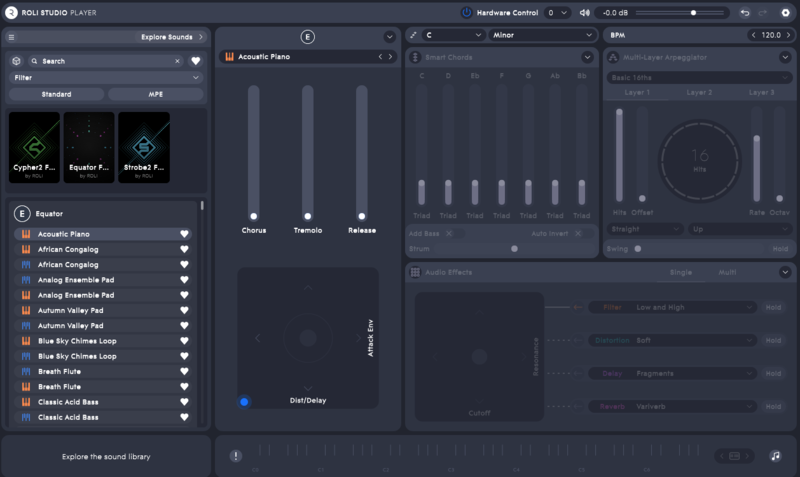
Task: Click the panic exclamation icon near keyboard
Action: pyautogui.click(x=236, y=456)
